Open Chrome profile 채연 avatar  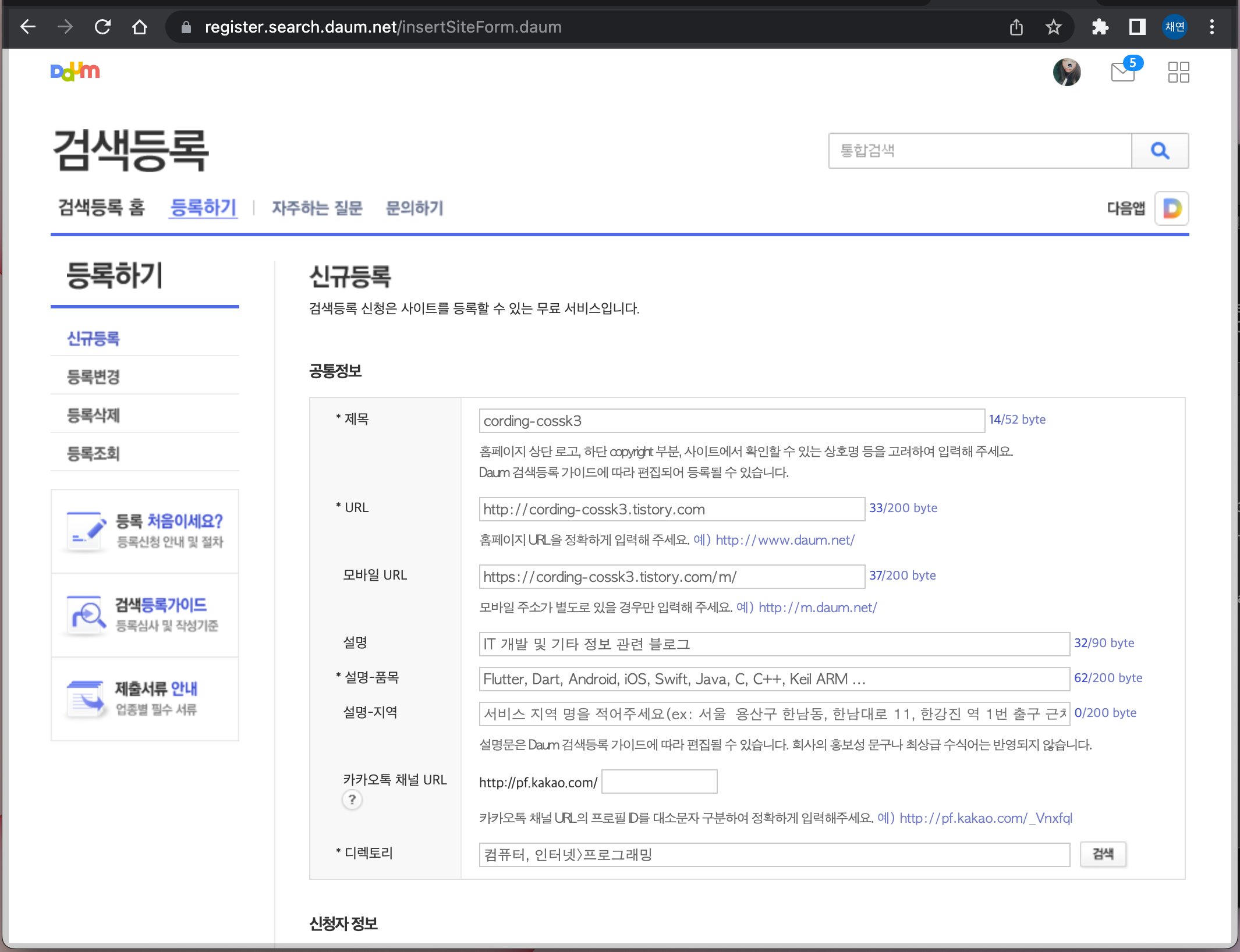coord(1175,27)
